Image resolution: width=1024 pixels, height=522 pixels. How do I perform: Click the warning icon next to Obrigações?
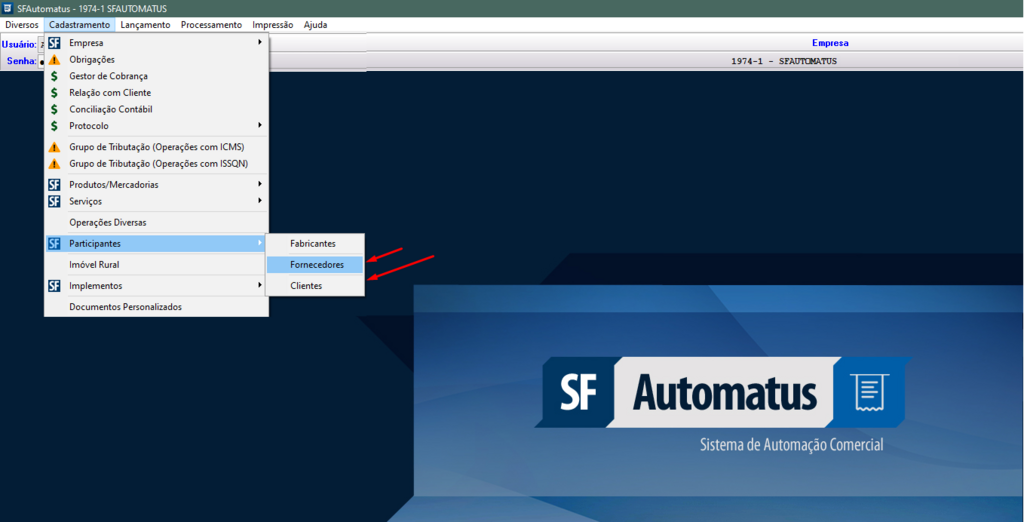coord(55,60)
